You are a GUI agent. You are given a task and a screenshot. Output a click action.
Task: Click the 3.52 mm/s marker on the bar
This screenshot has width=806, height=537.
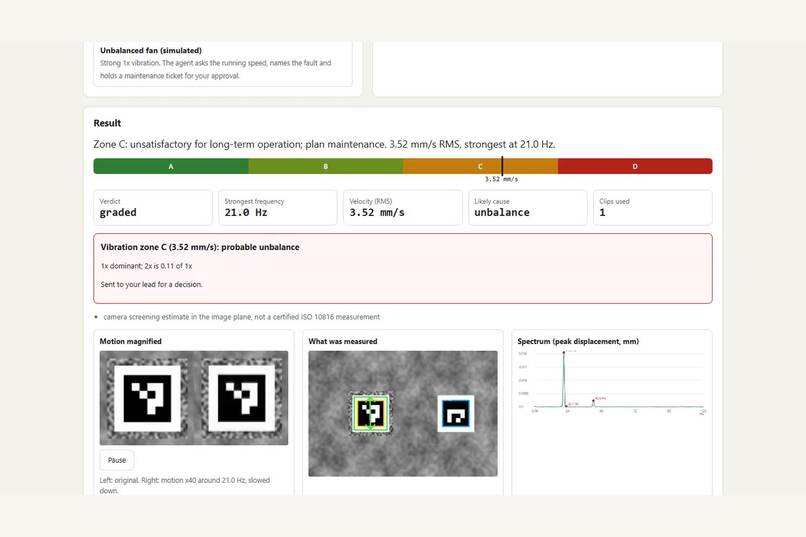502,167
